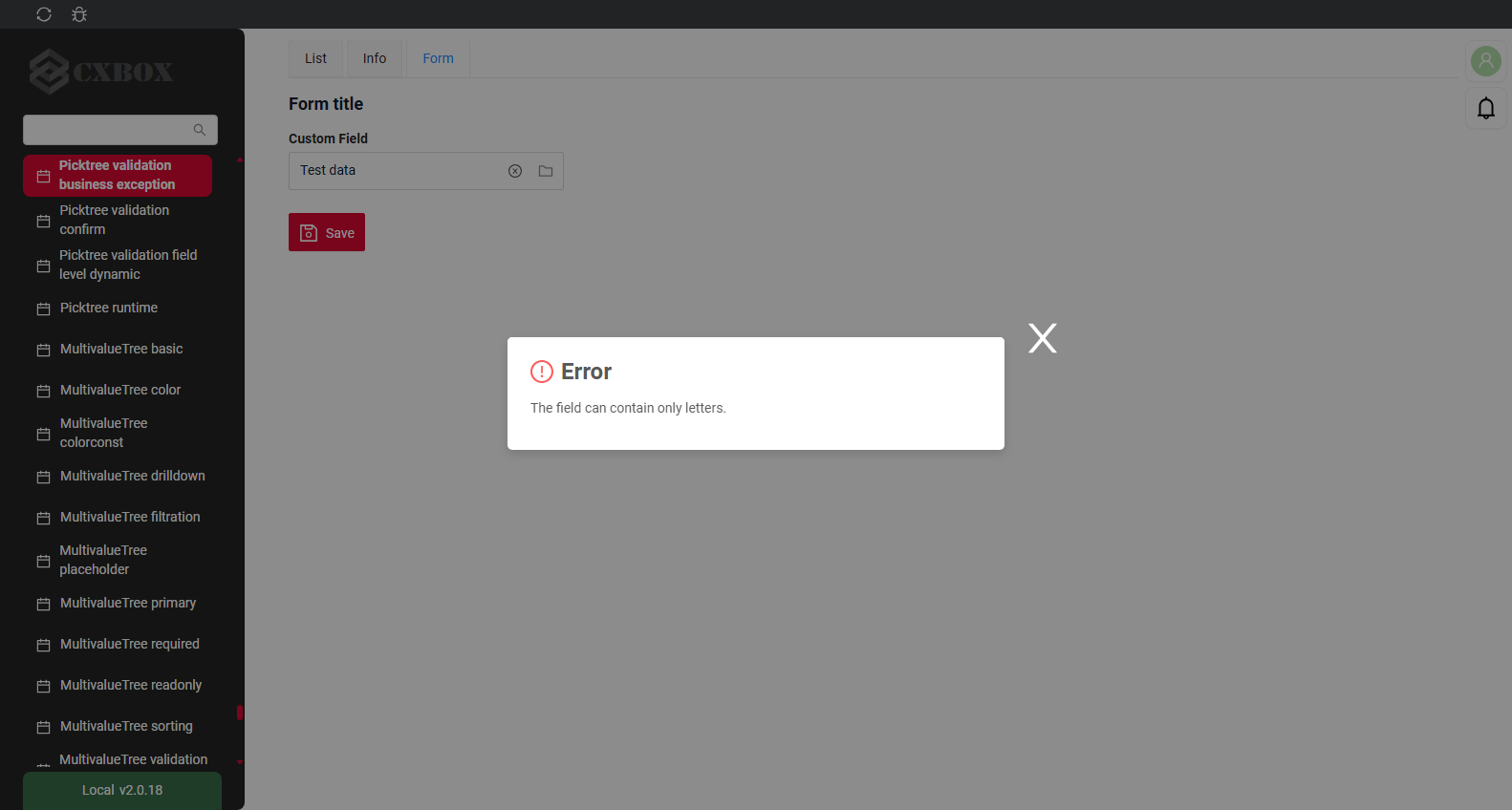
Task: Switch to the List tab
Action: 315,58
